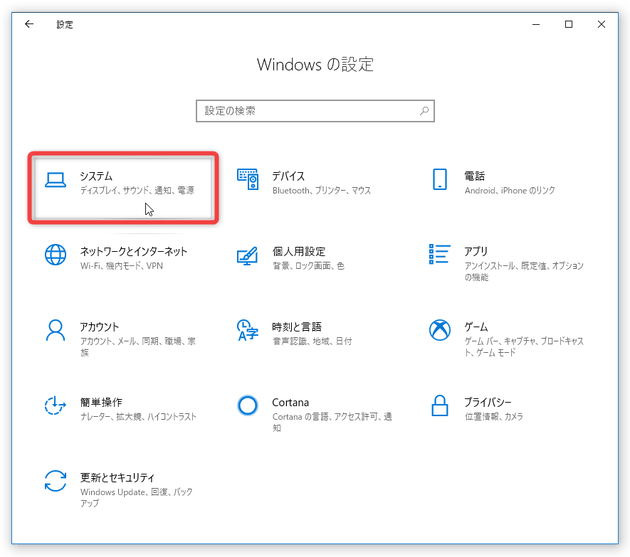Click the プライバシー padlock icon
630x557 pixels.
440,405
